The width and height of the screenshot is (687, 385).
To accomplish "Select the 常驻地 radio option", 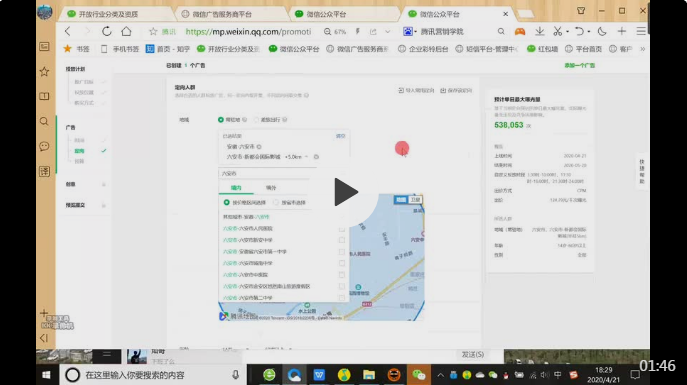I will [221, 120].
